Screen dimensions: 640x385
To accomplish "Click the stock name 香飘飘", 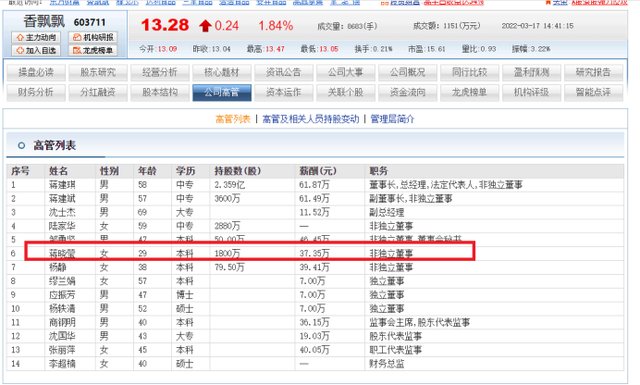I will pos(44,22).
